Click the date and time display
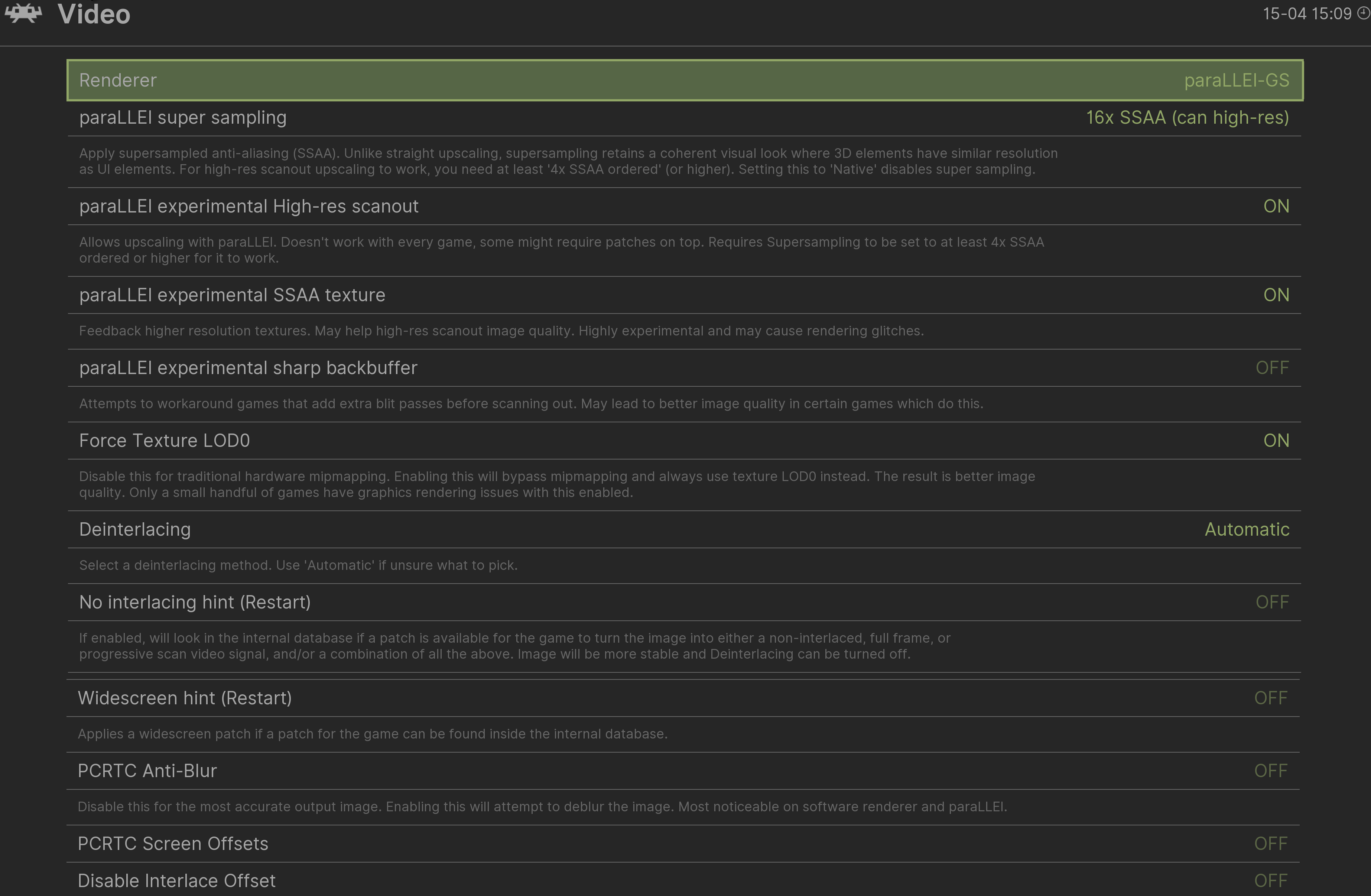The image size is (1371, 896). tap(1306, 14)
